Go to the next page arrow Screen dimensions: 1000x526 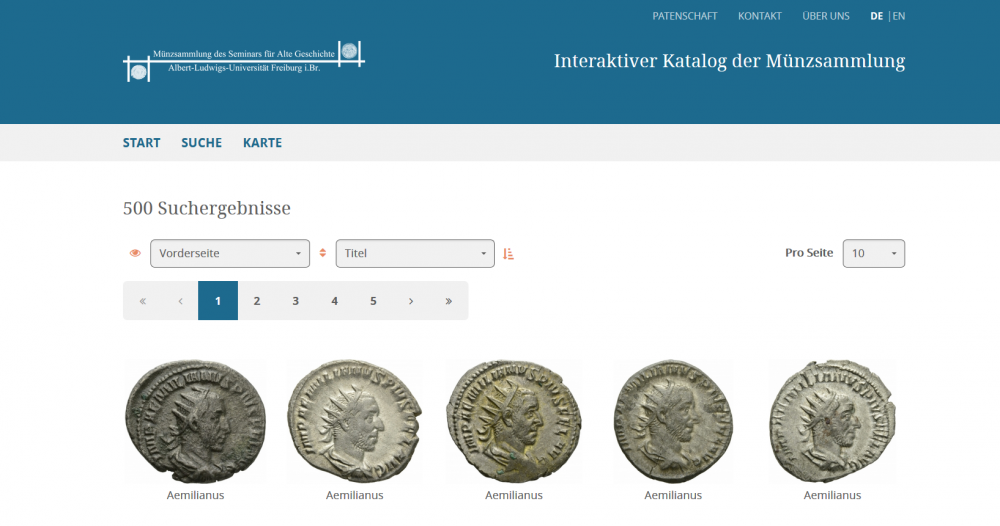(x=411, y=301)
